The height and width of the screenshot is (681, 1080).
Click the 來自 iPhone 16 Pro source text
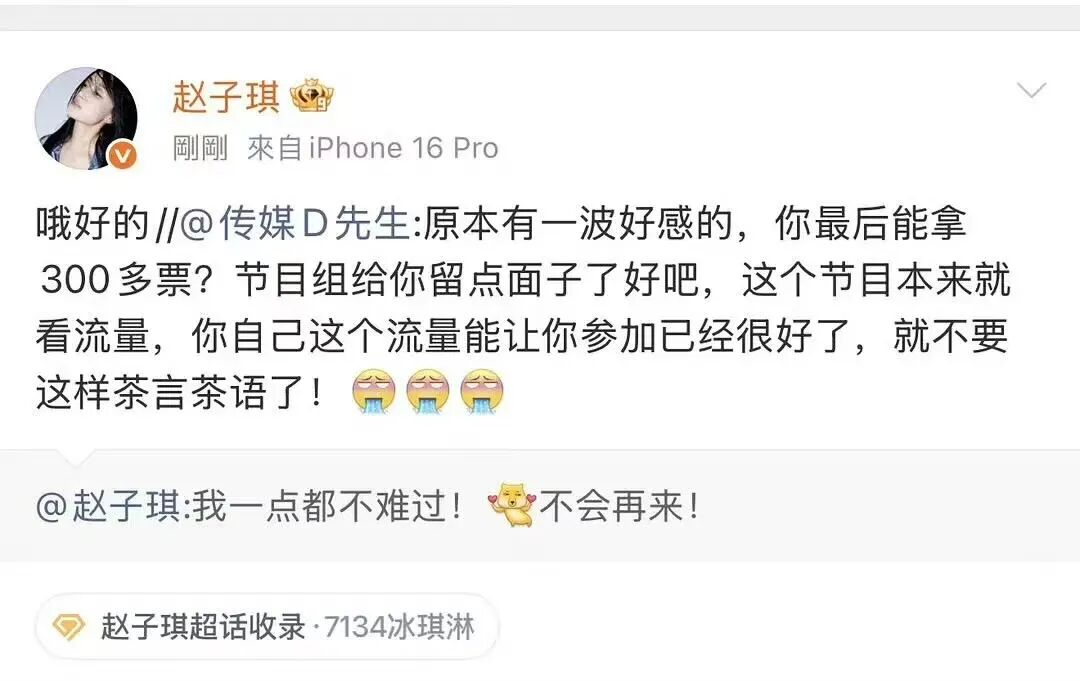tap(373, 148)
